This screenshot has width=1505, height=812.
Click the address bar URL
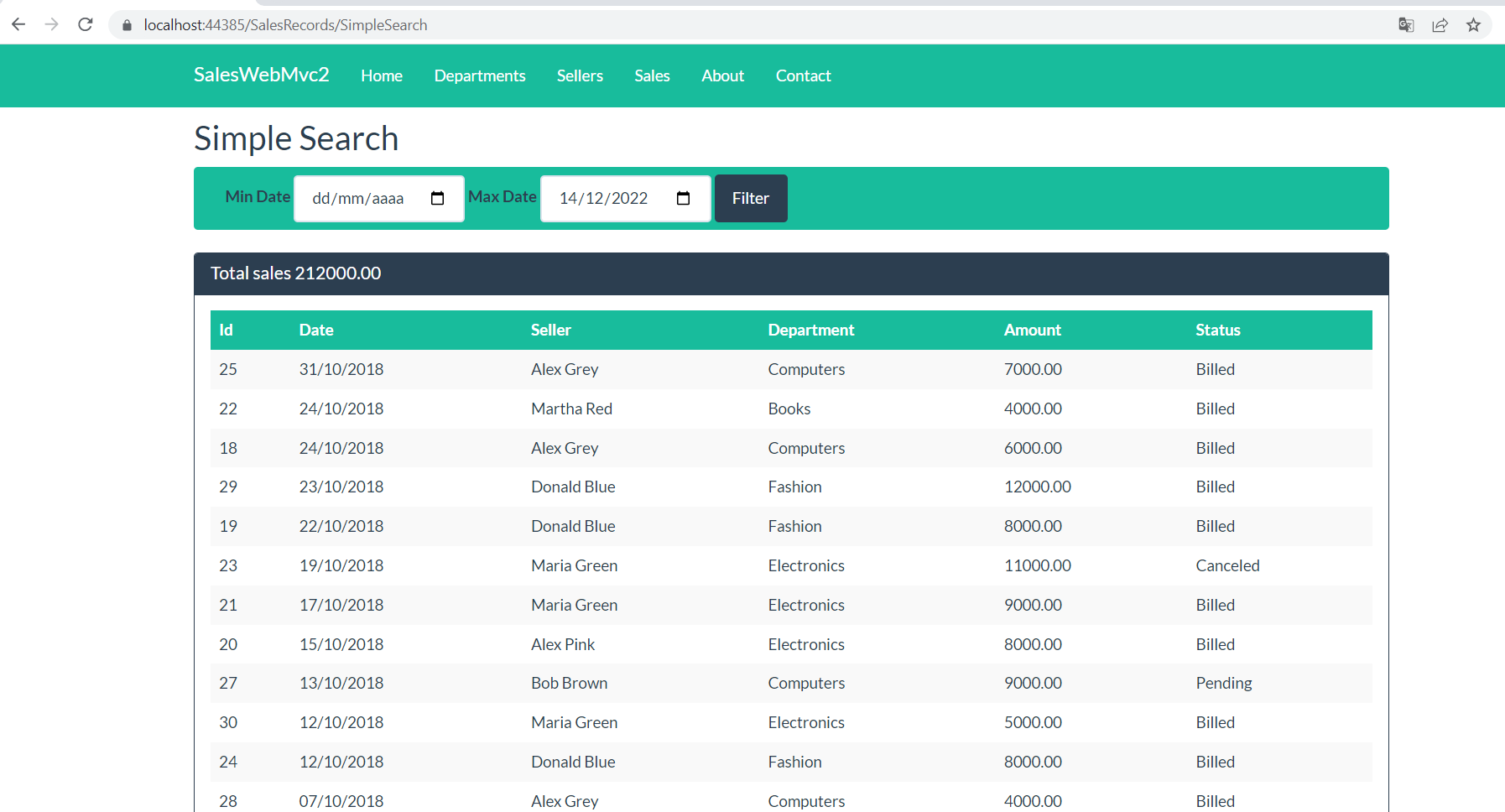(x=285, y=25)
